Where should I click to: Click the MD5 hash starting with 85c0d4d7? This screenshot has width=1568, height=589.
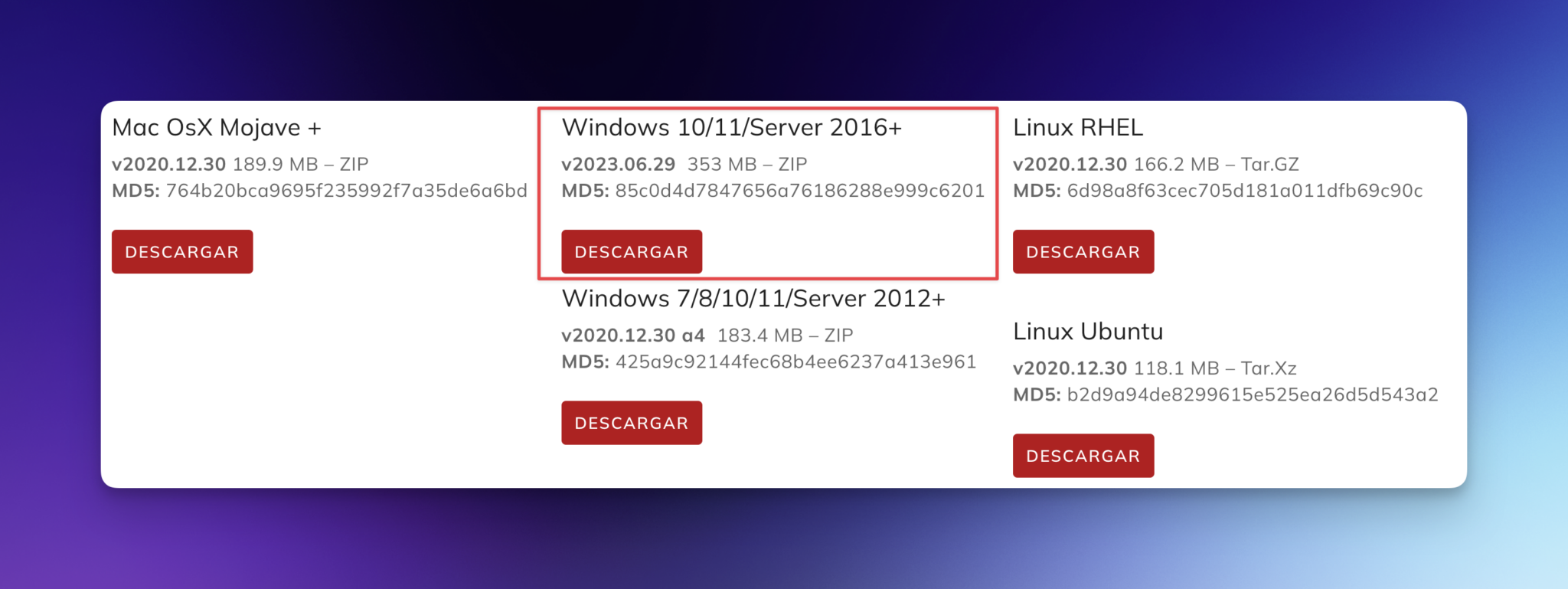[x=800, y=191]
